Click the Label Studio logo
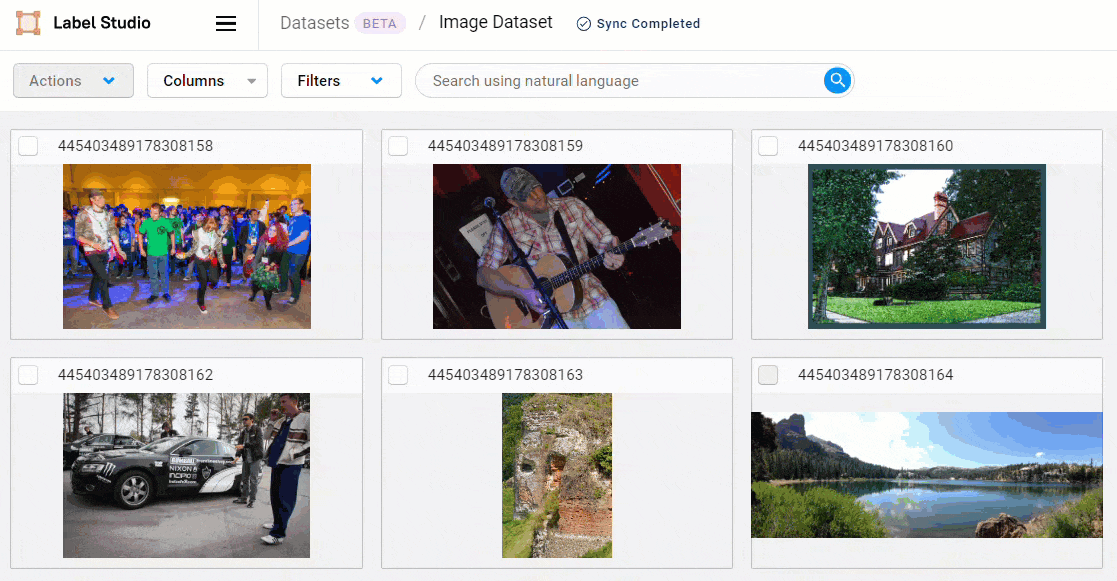 [27, 22]
